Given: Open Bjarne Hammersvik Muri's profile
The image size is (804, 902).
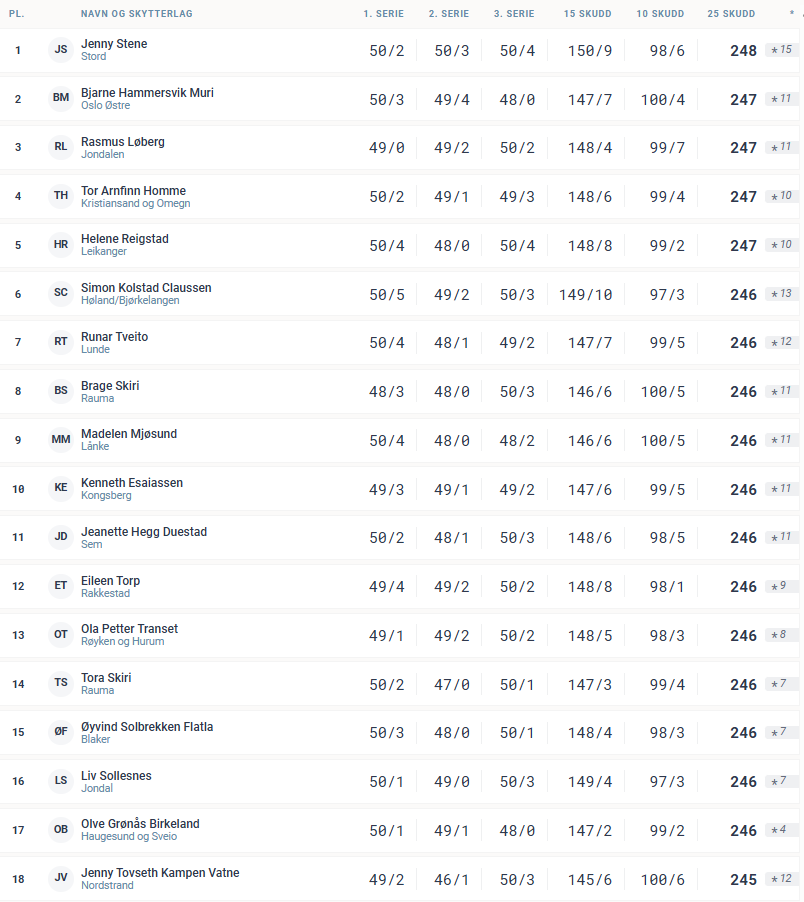Looking at the screenshot, I should tap(147, 93).
